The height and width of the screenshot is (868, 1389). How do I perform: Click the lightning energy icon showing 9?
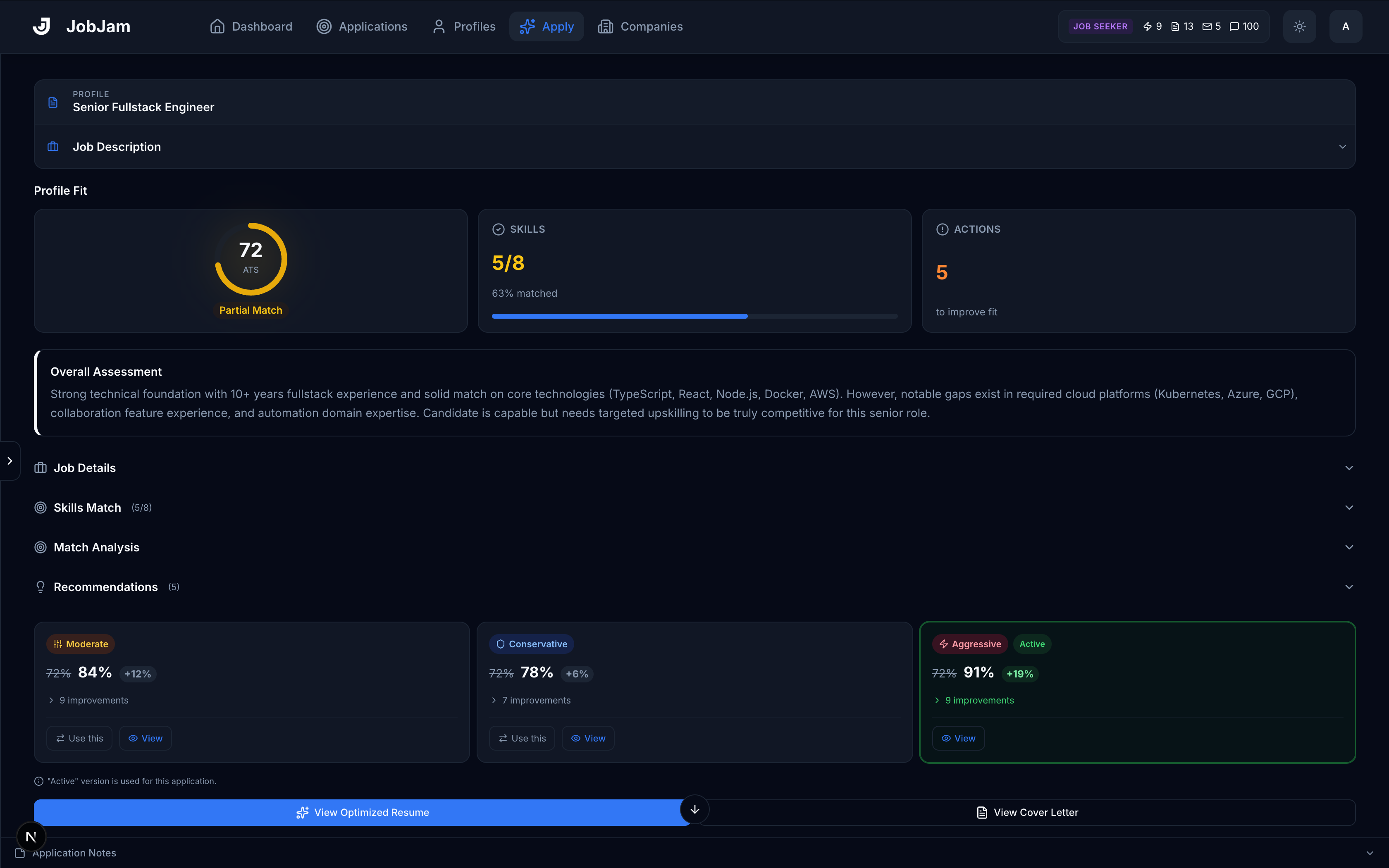click(1148, 26)
